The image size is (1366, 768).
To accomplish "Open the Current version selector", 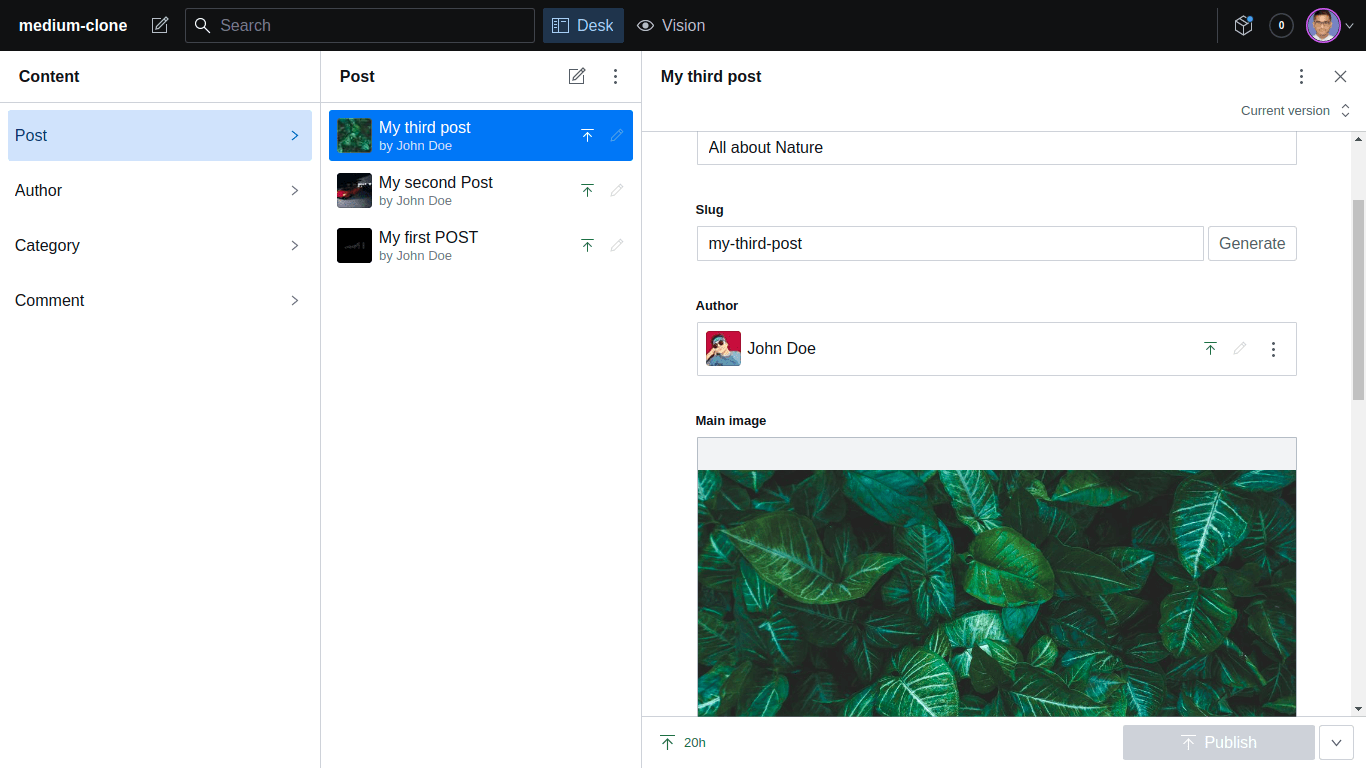I will [1295, 111].
